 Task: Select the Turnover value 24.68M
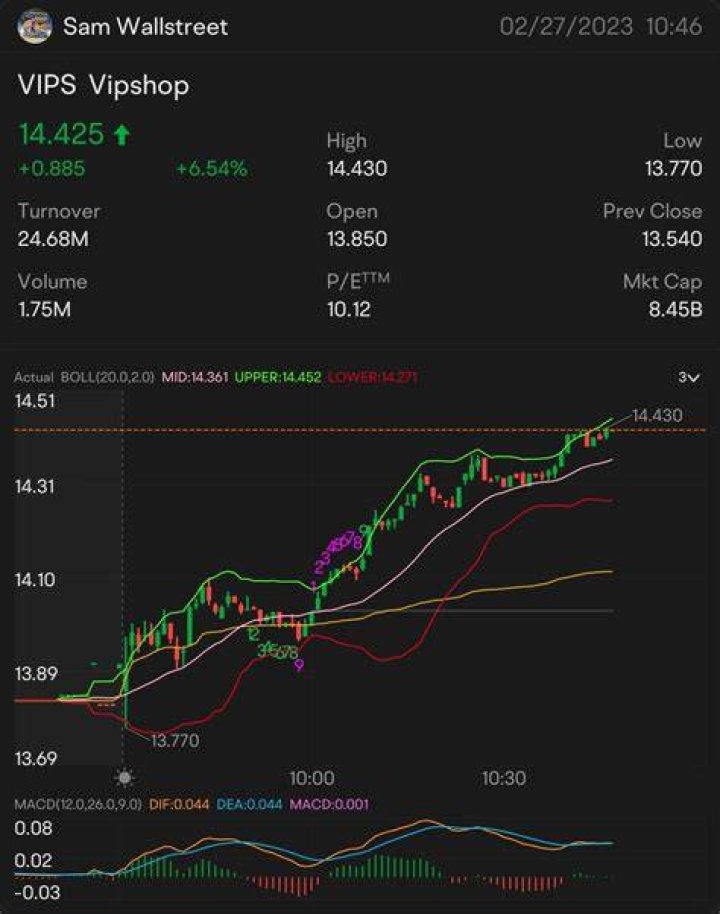(53, 239)
